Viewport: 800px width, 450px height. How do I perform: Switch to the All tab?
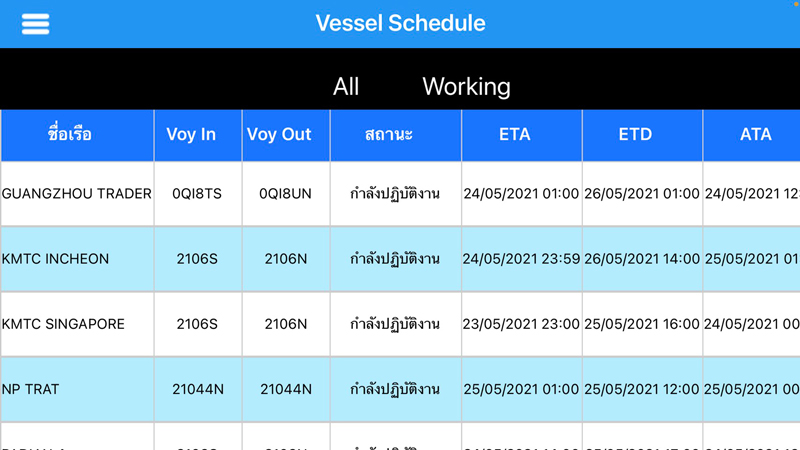click(346, 87)
